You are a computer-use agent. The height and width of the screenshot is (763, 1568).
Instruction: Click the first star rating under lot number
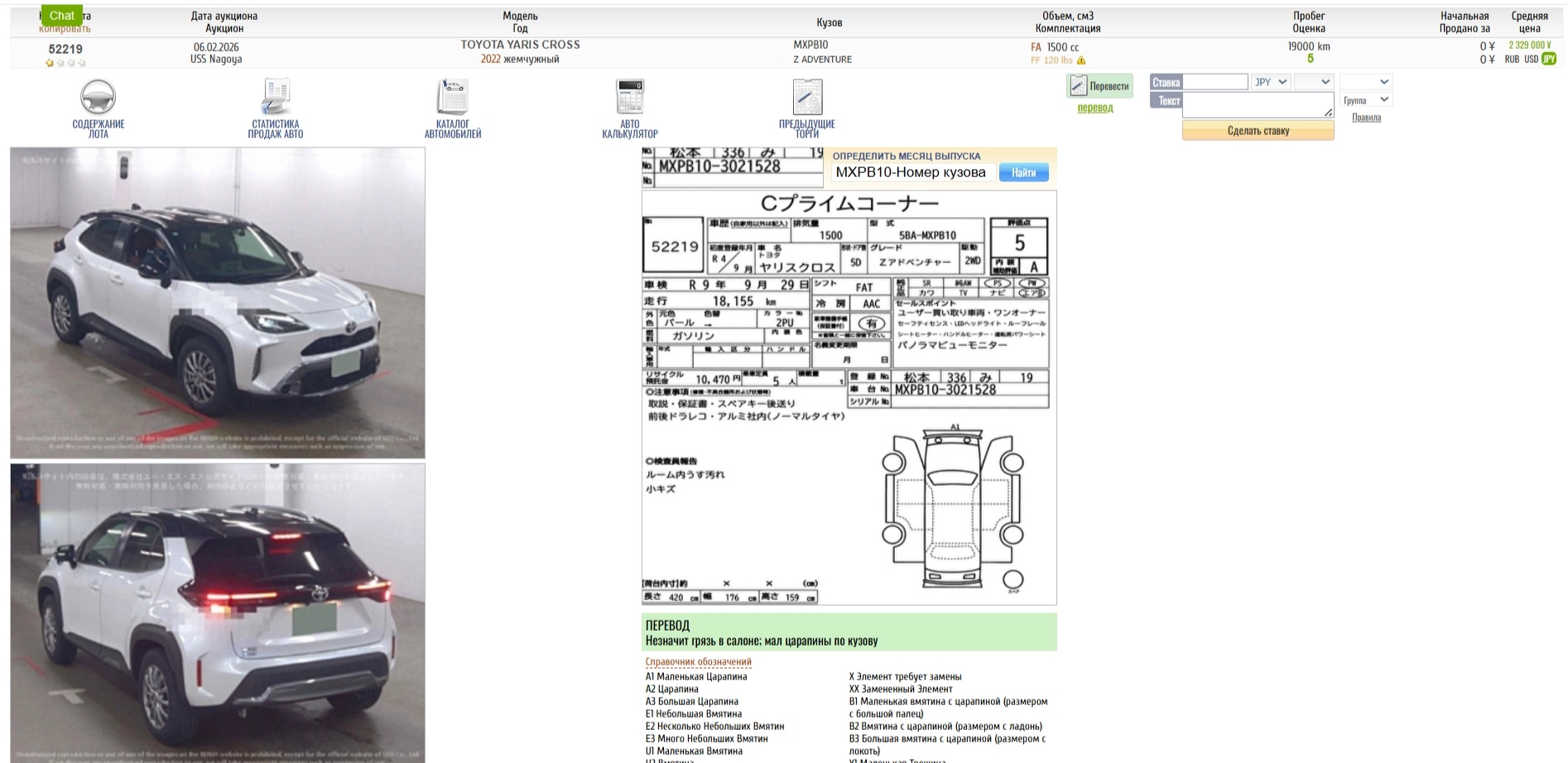point(51,63)
